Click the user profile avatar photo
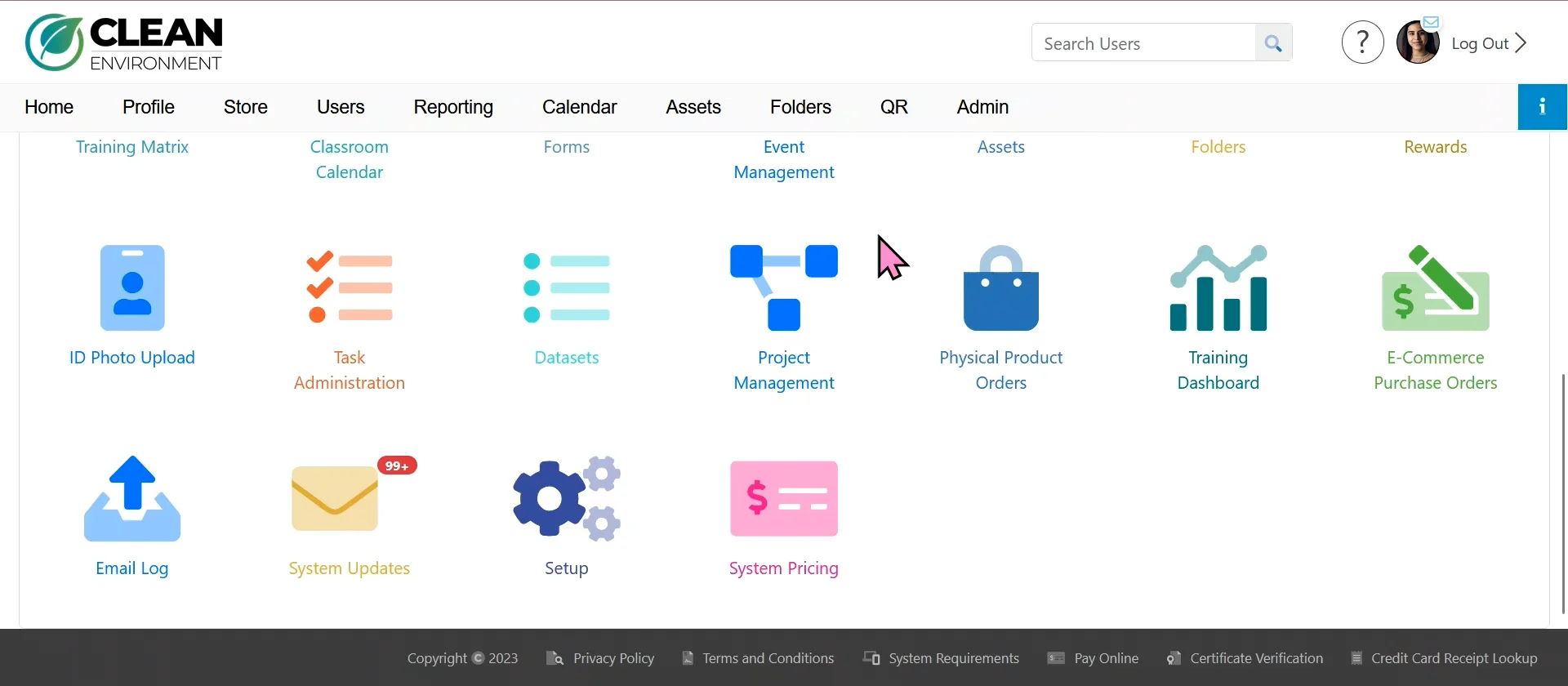Viewport: 1568px width, 686px height. (1418, 42)
